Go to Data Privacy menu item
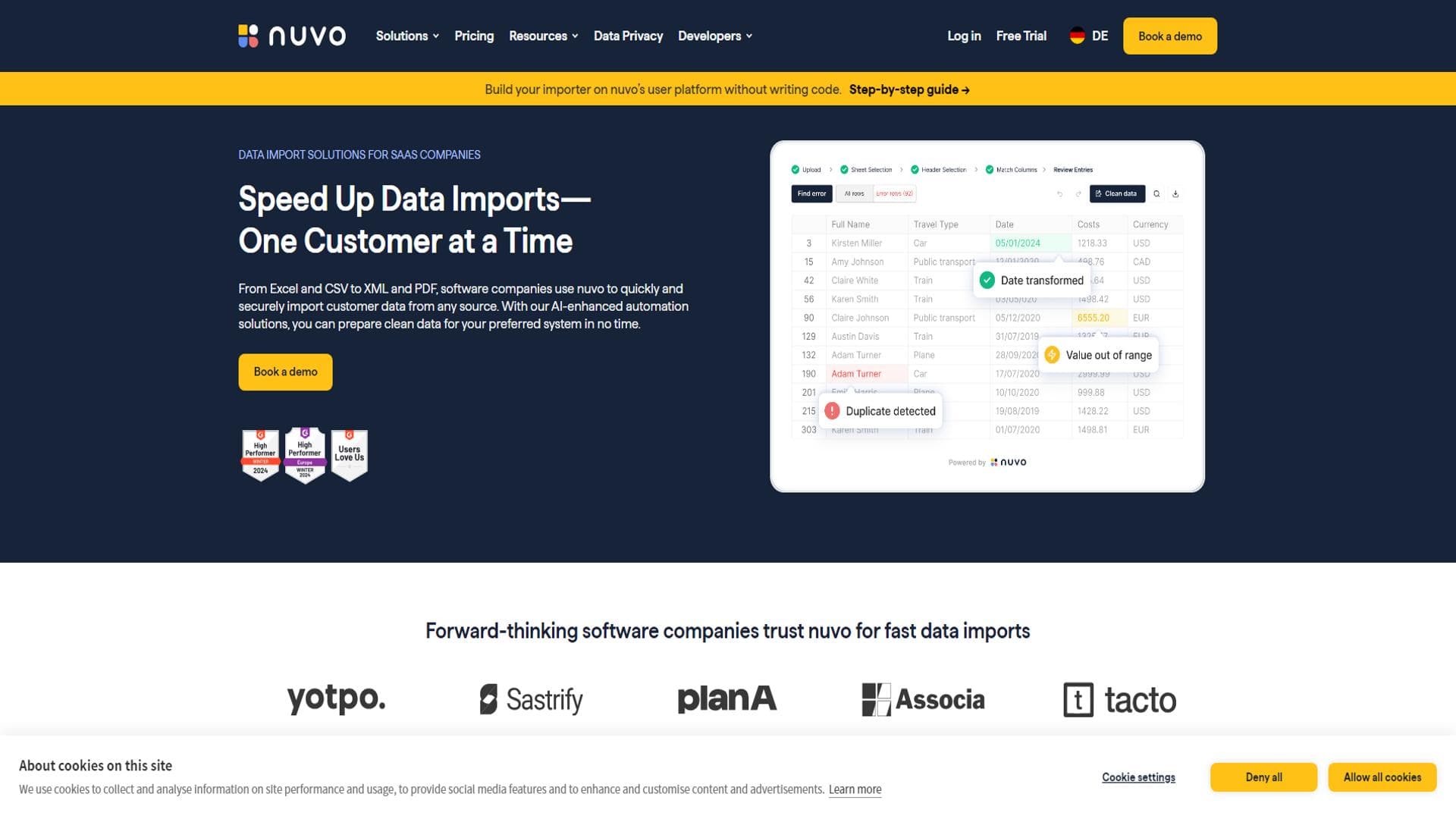This screenshot has width=1456, height=819. point(628,36)
